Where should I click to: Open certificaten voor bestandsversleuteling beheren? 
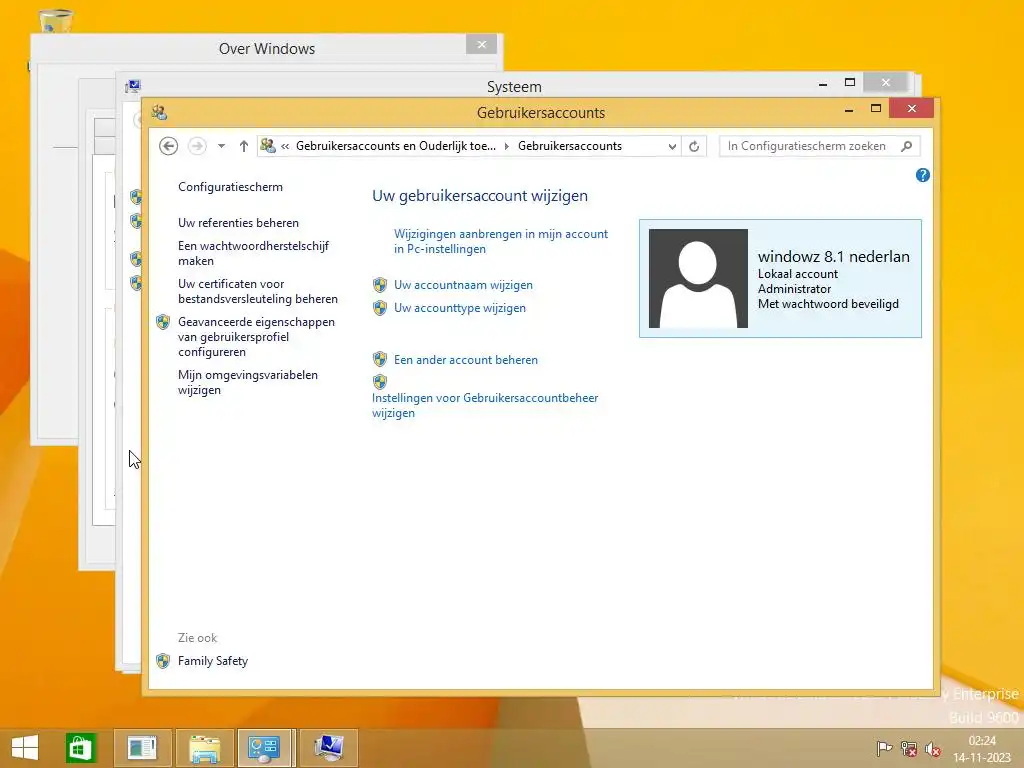click(258, 291)
